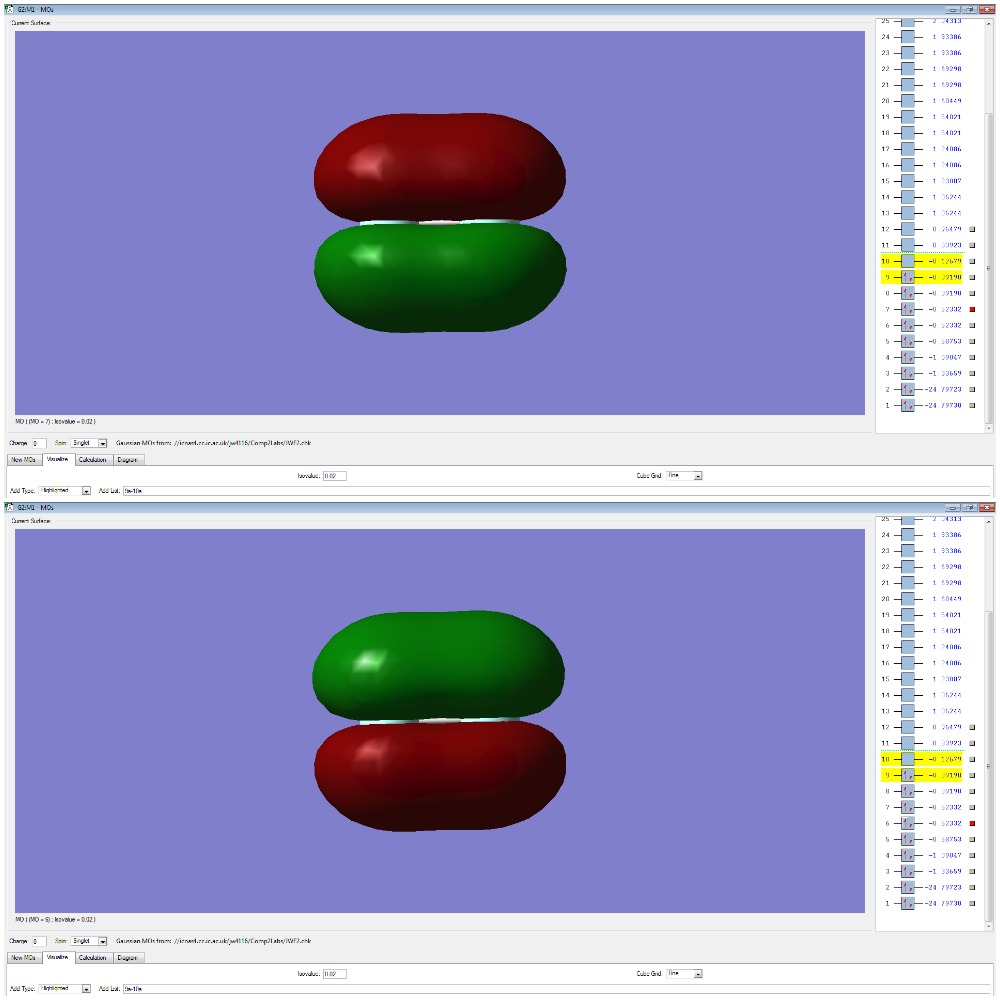Image resolution: width=1000 pixels, height=1000 pixels.
Task: Toggle surface marker for orbital 6, MO = 7 window
Action: [972, 325]
